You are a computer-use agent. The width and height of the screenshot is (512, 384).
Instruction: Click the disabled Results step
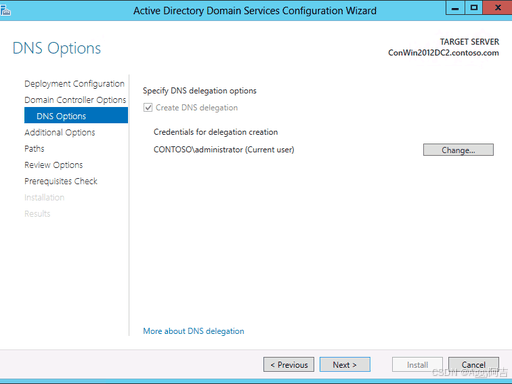pyautogui.click(x=37, y=214)
